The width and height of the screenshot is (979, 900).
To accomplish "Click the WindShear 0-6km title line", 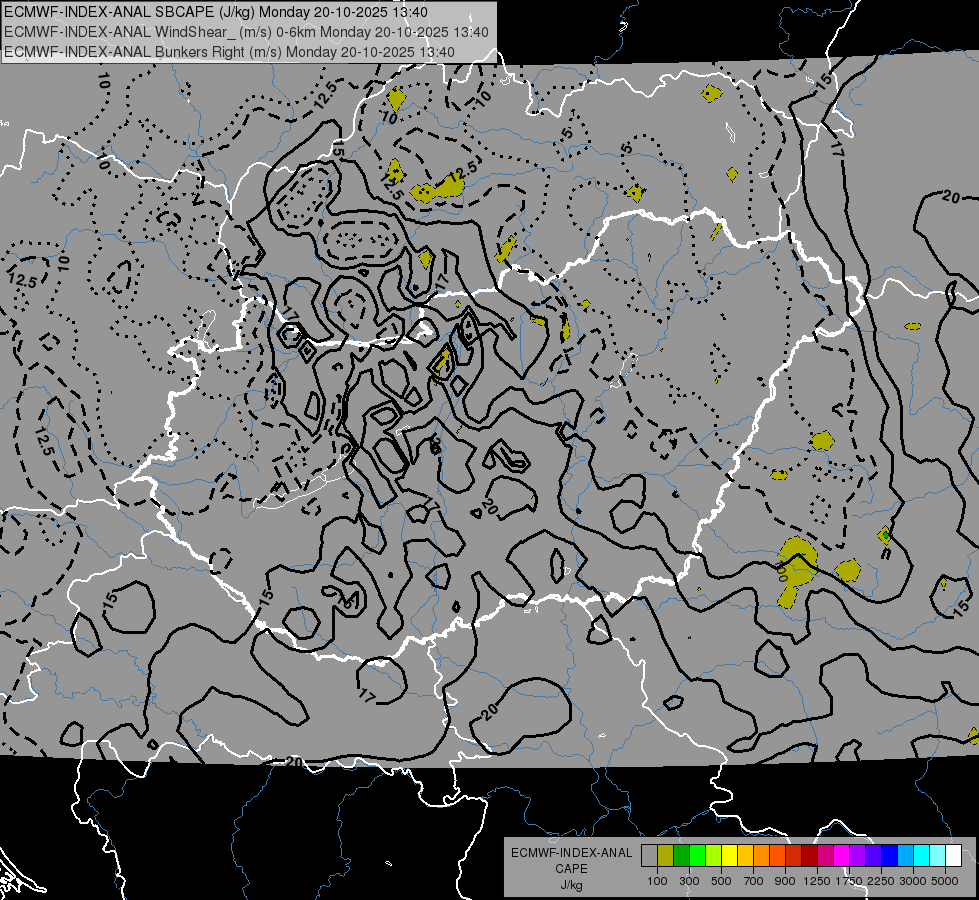I will (x=246, y=32).
